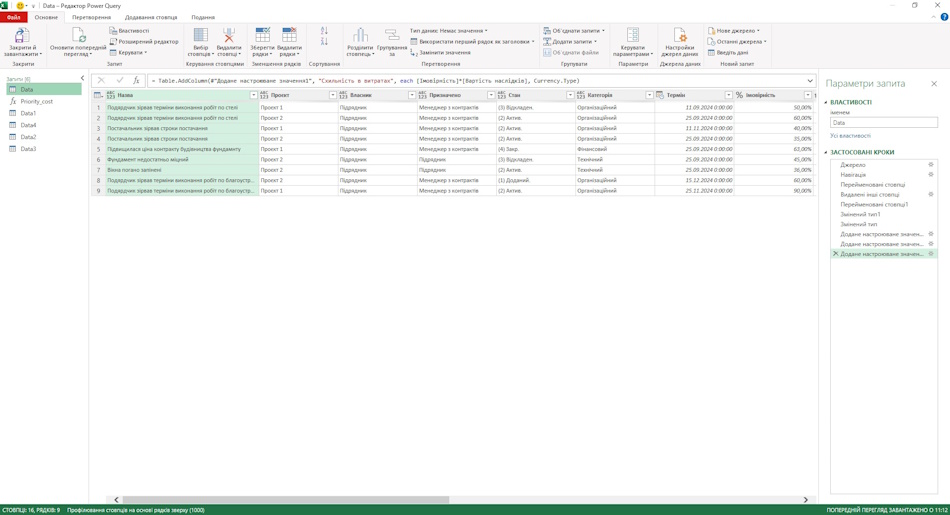This screenshot has width=950, height=515.
Task: Click the Усі властивості link
Action: (x=851, y=136)
